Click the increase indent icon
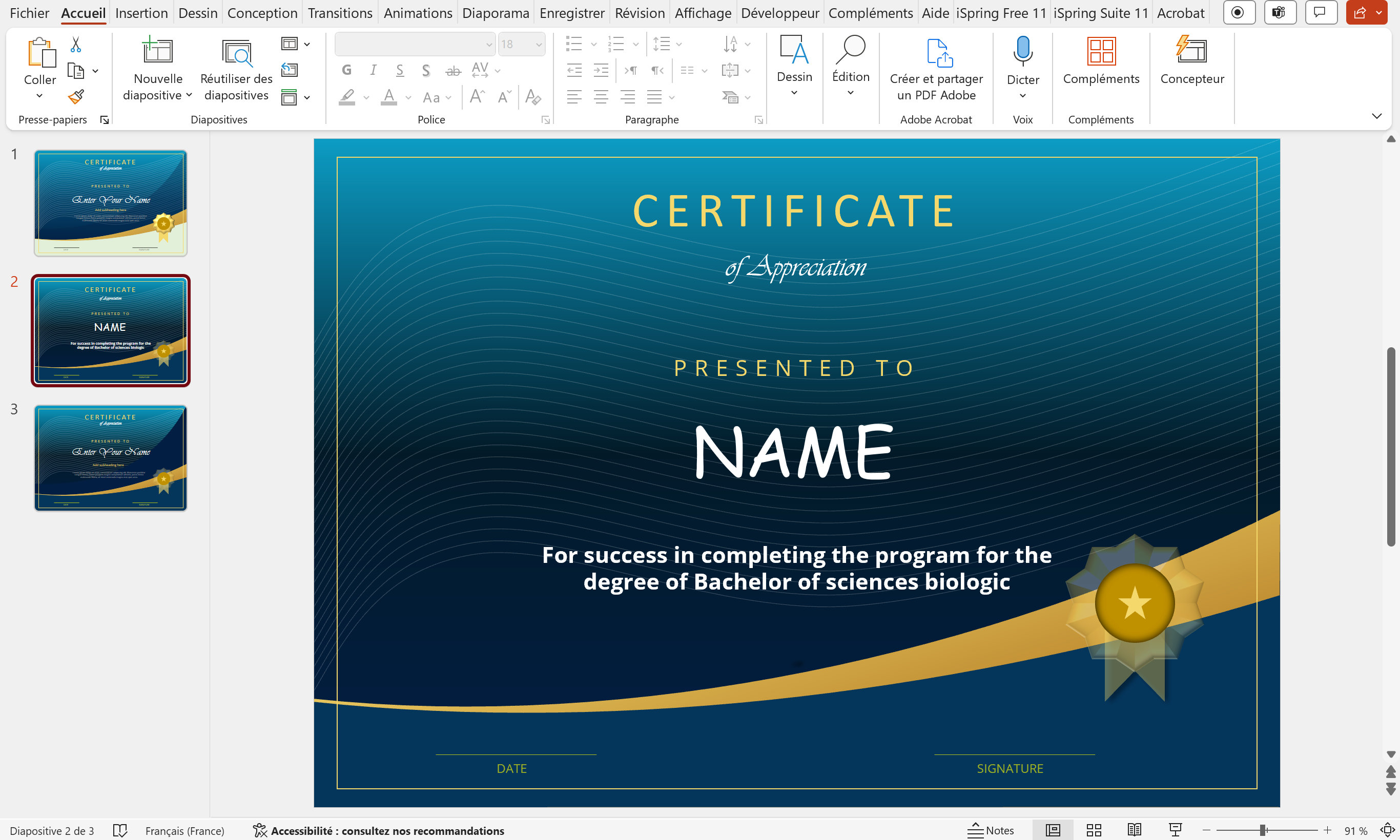 601,70
